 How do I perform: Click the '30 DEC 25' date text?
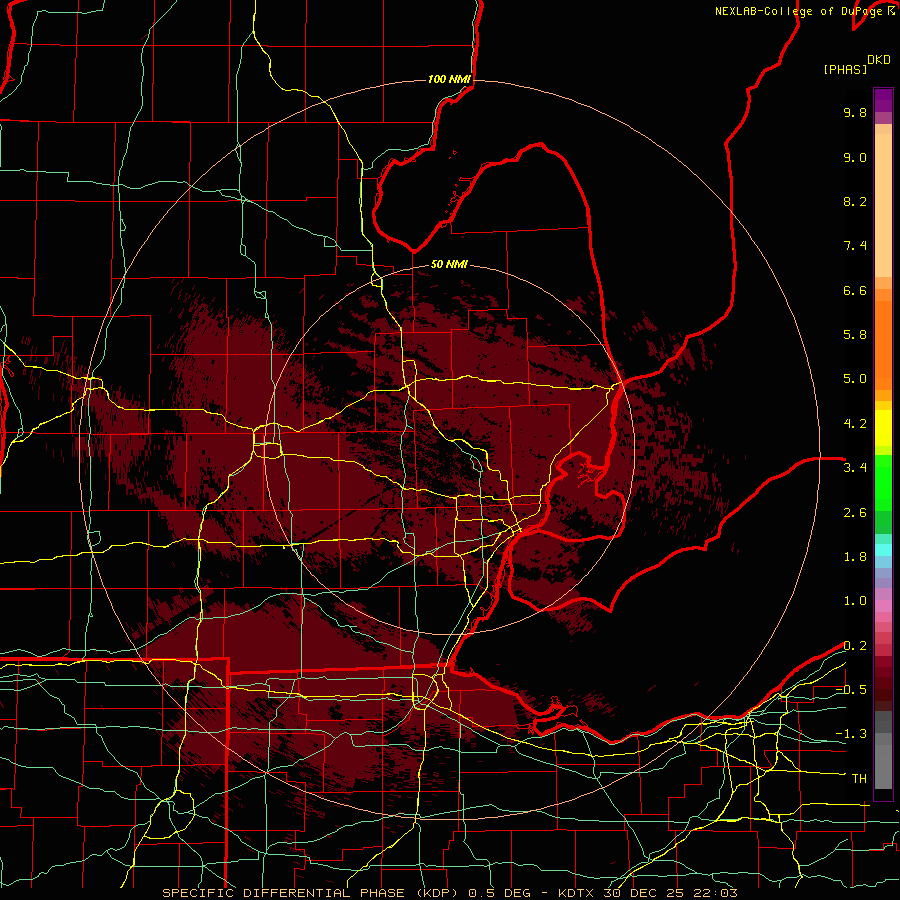646,893
